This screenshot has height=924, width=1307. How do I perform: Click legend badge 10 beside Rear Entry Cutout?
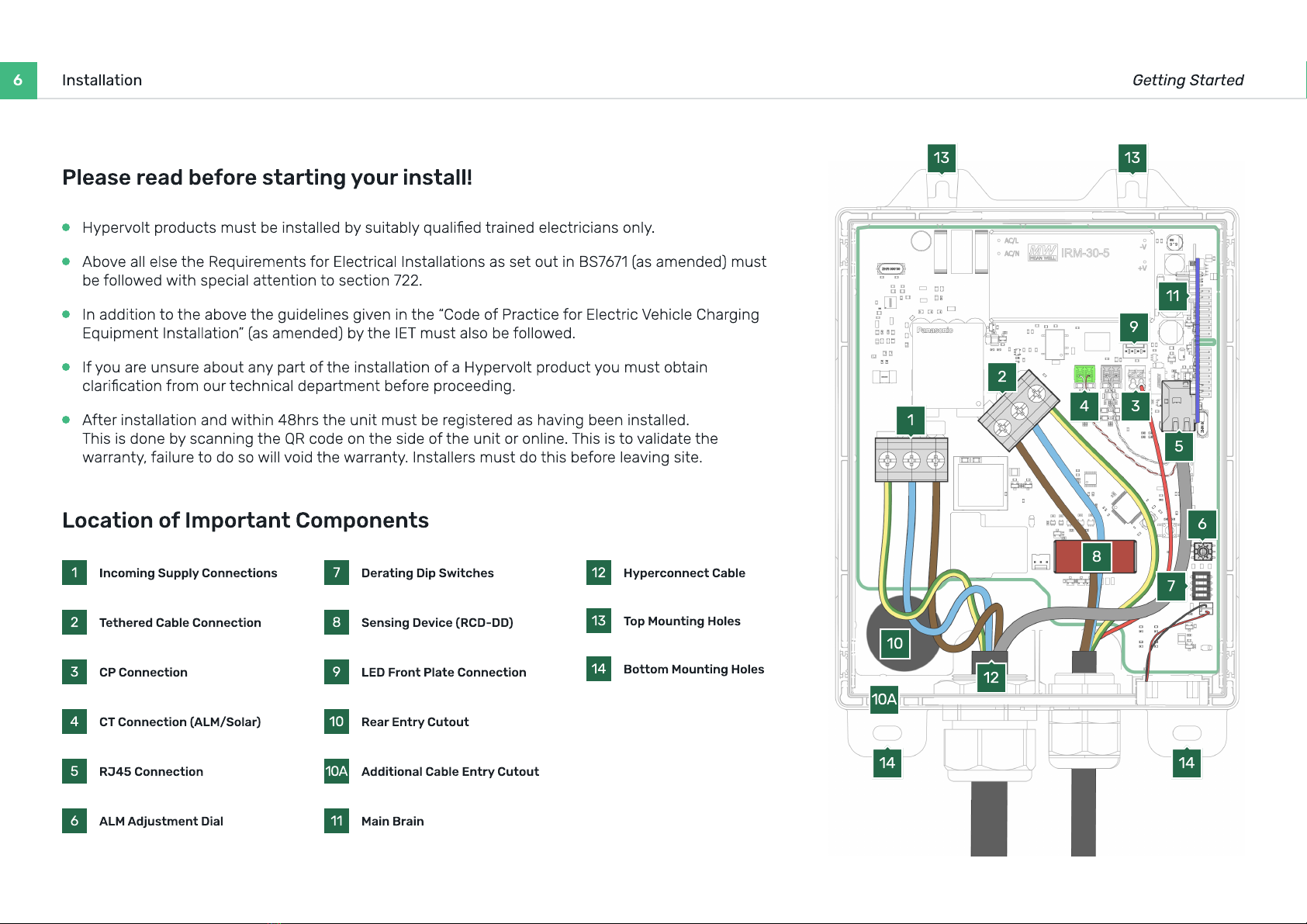click(x=337, y=722)
